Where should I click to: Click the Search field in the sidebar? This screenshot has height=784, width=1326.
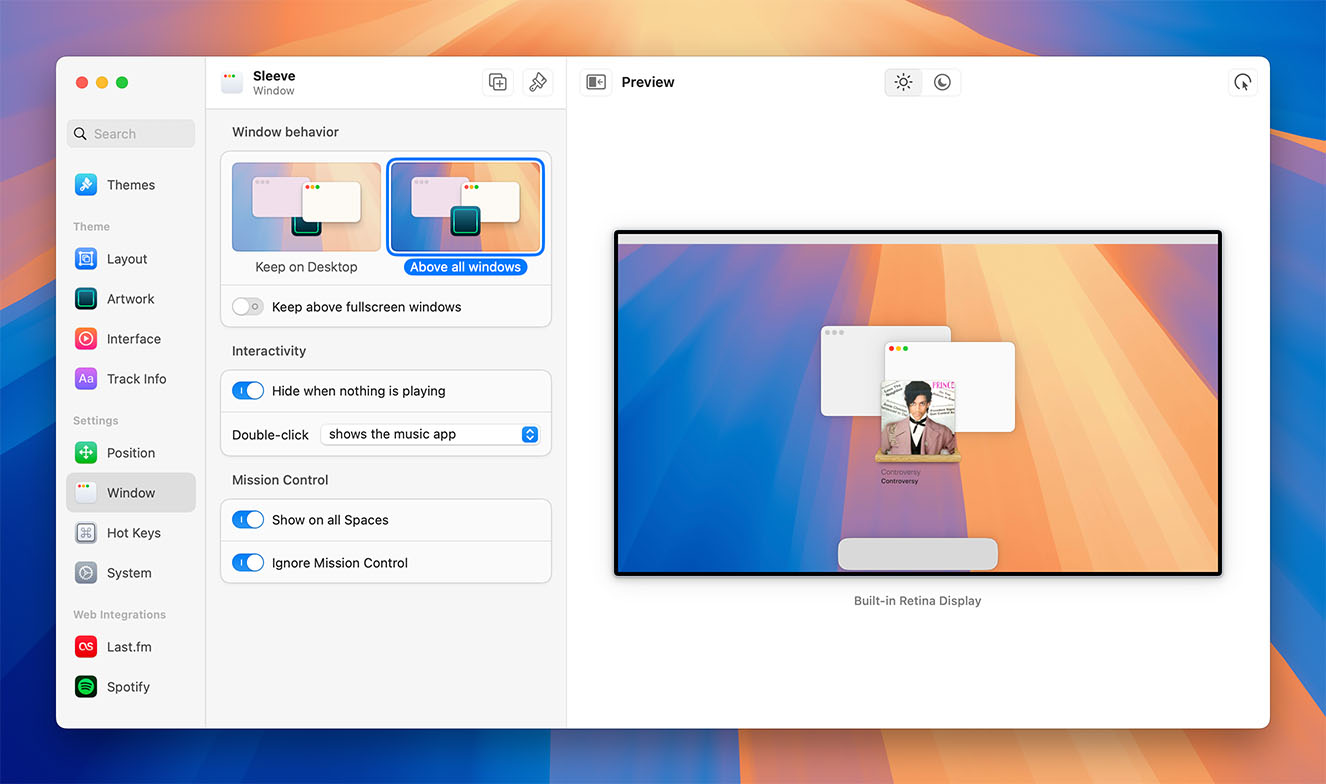coord(132,134)
